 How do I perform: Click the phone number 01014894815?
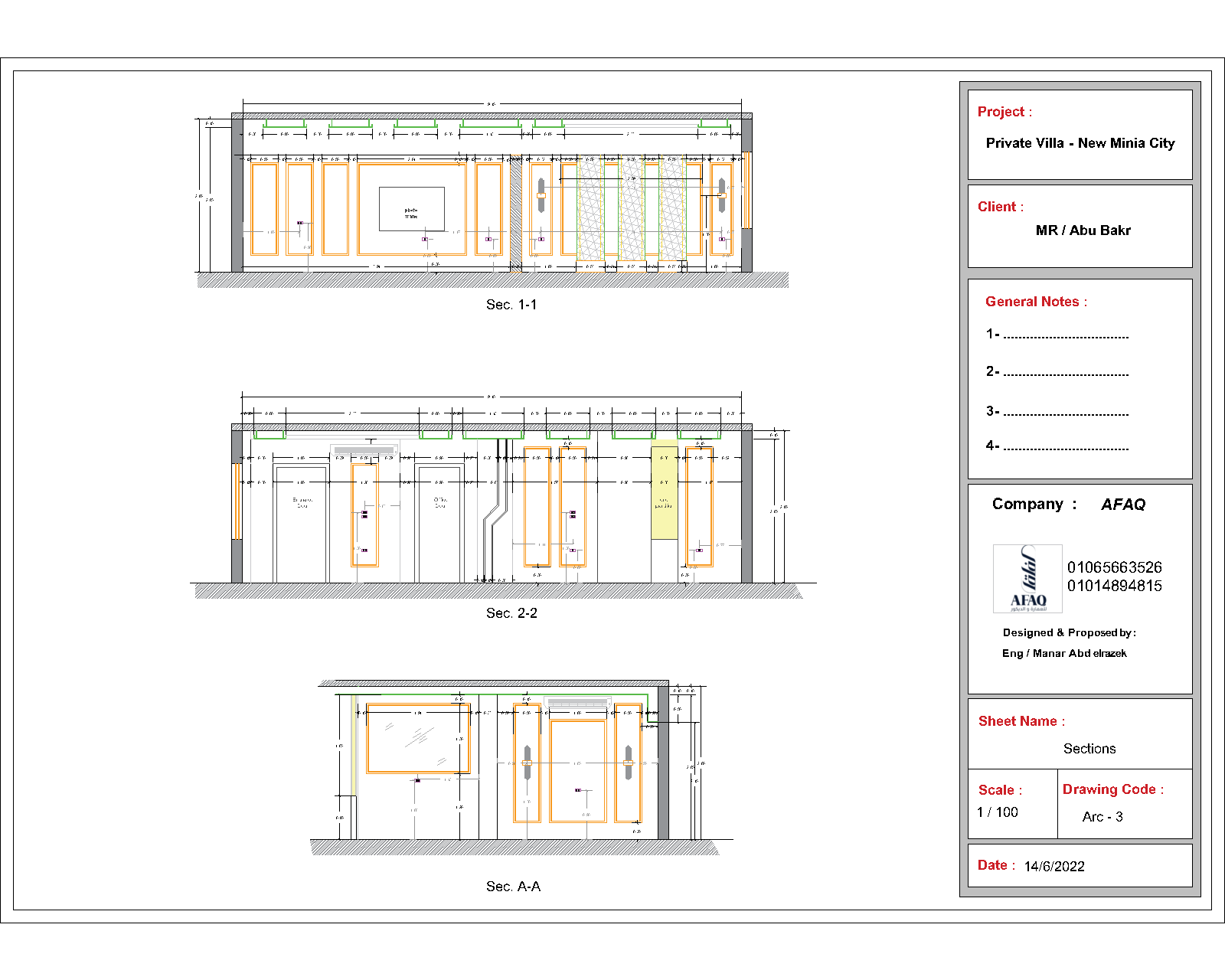point(1114,586)
